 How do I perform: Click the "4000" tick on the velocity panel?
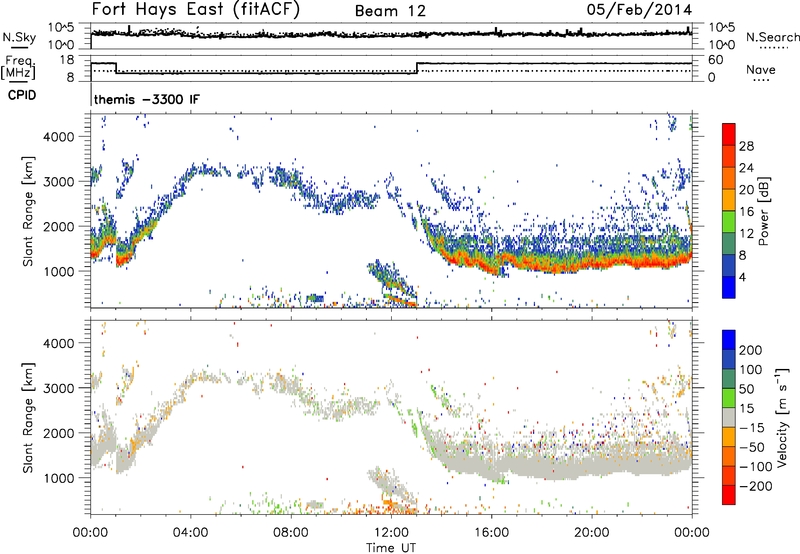point(58,343)
